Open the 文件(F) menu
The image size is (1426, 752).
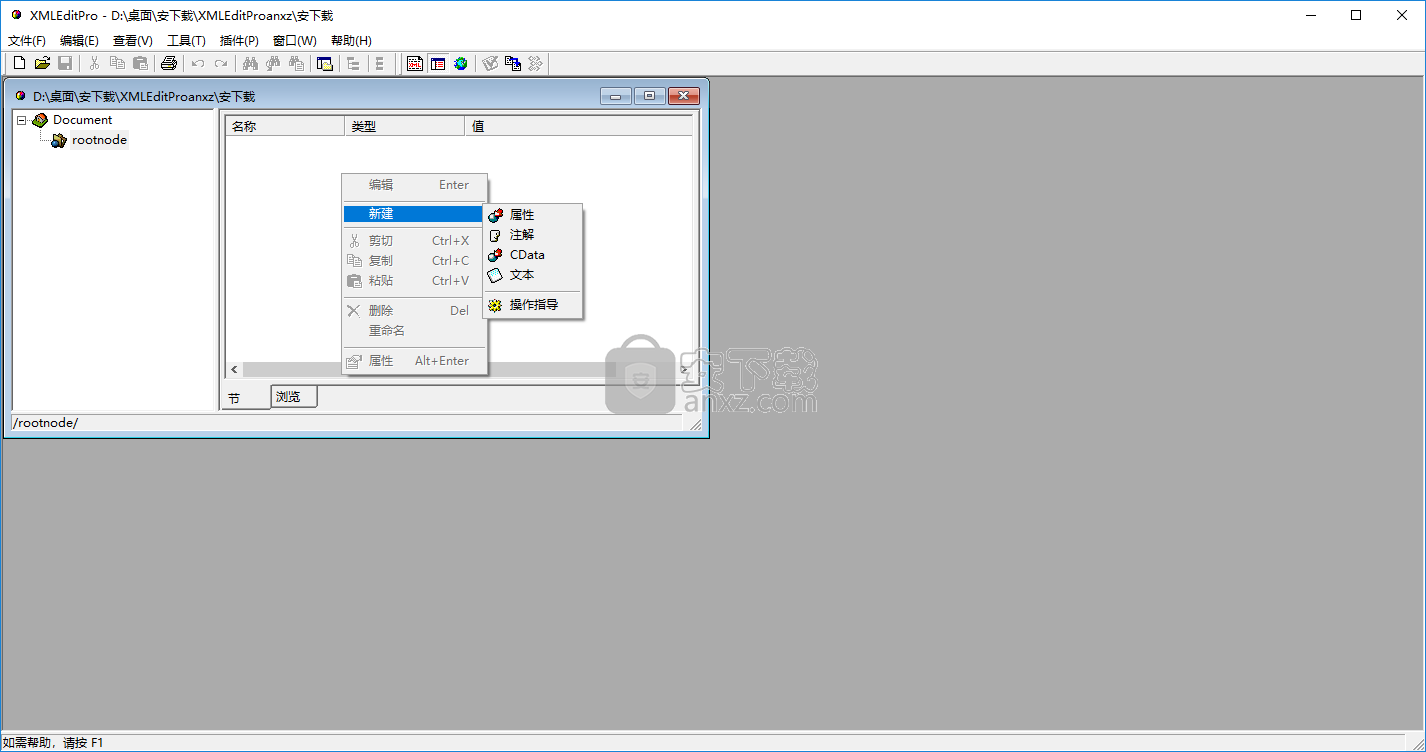point(27,41)
